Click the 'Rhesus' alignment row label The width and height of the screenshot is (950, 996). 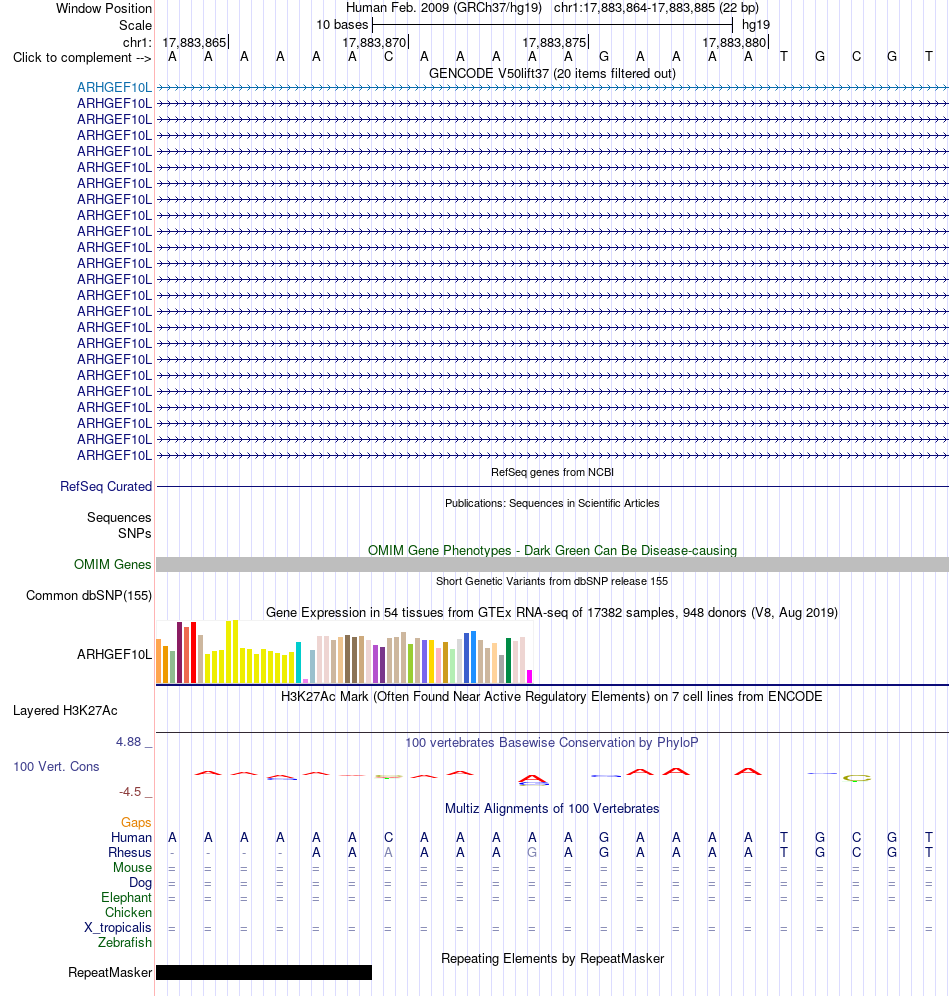point(130,852)
